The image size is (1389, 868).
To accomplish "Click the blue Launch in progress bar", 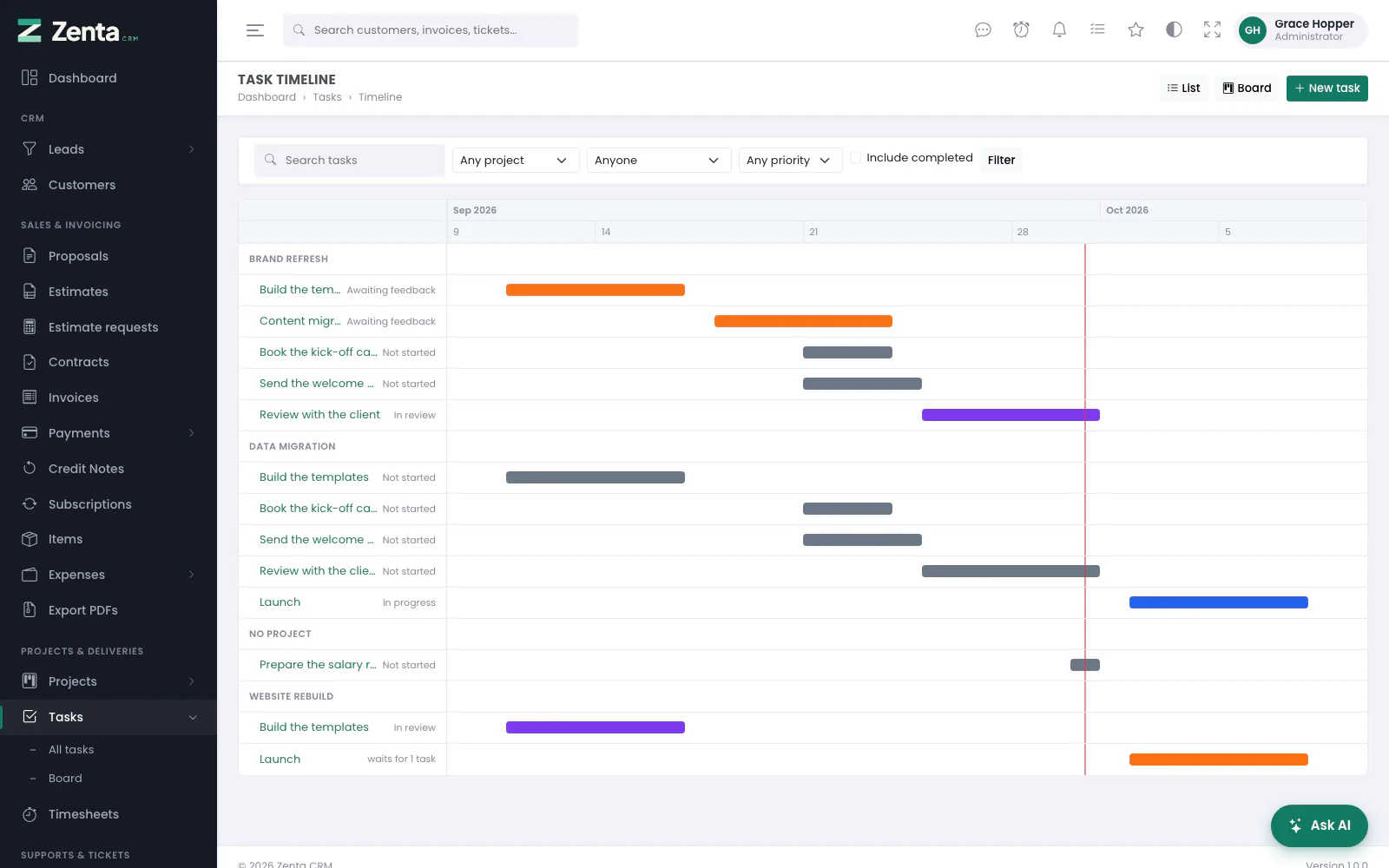I will (x=1219, y=602).
